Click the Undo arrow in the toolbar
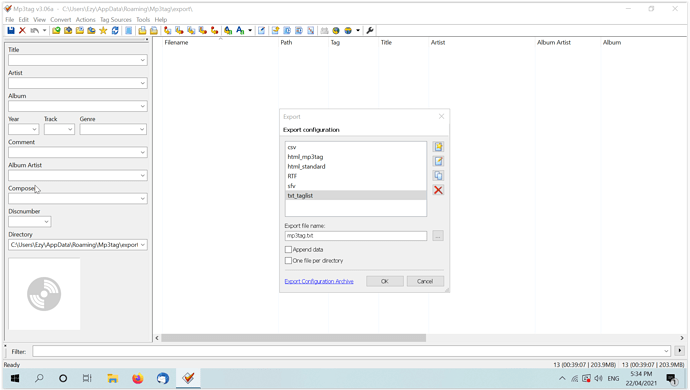 [34, 30]
